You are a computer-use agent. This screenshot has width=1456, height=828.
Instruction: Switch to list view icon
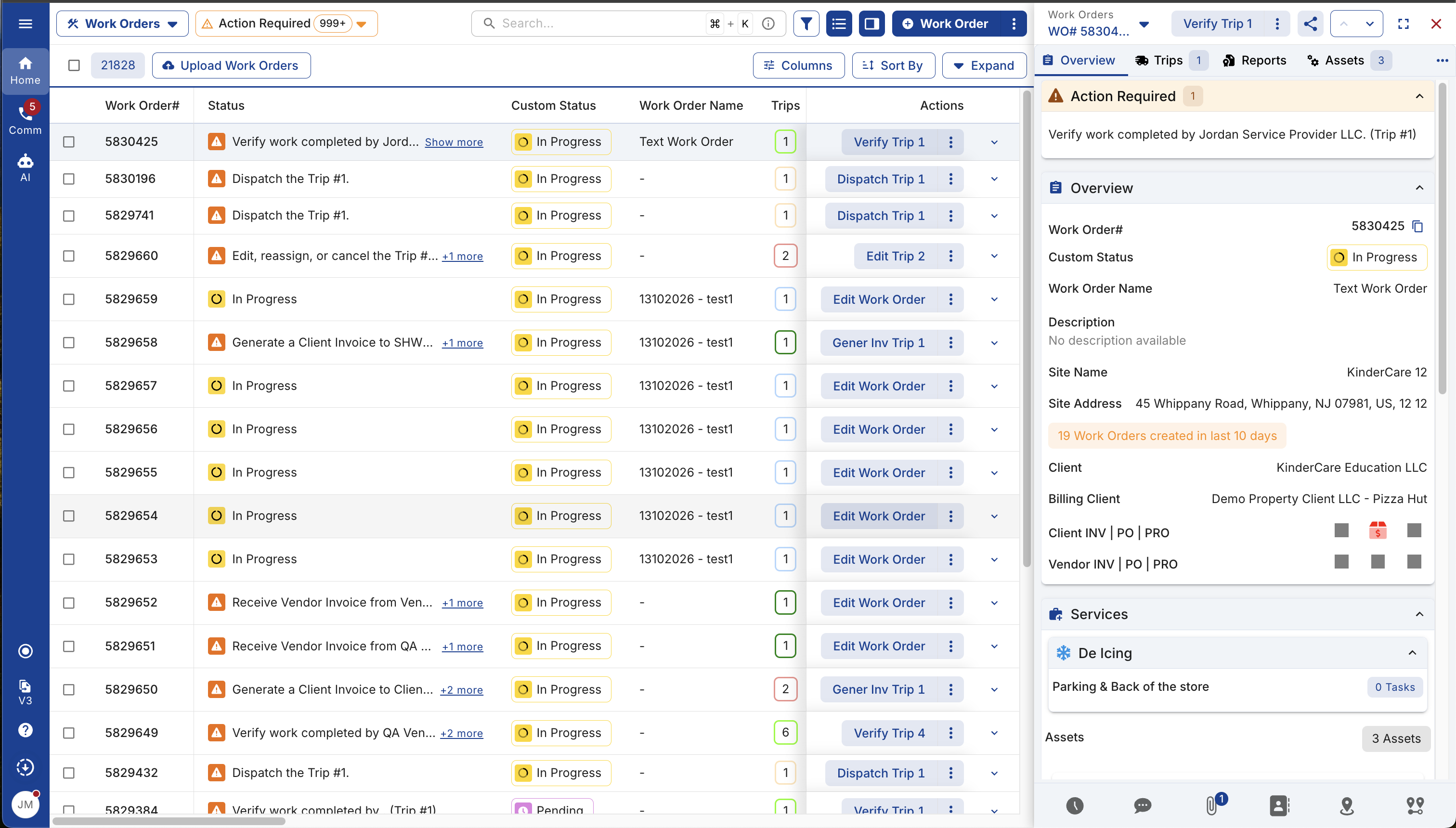click(x=839, y=23)
